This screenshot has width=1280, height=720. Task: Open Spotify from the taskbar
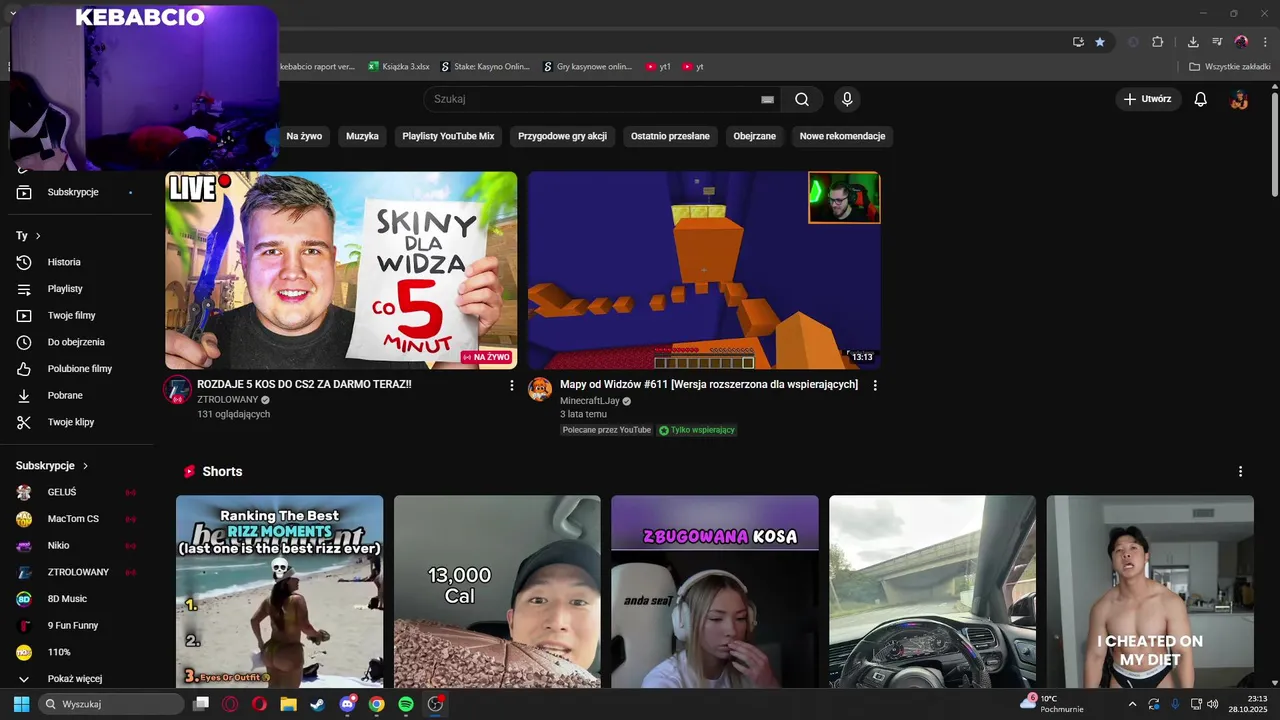coord(406,704)
